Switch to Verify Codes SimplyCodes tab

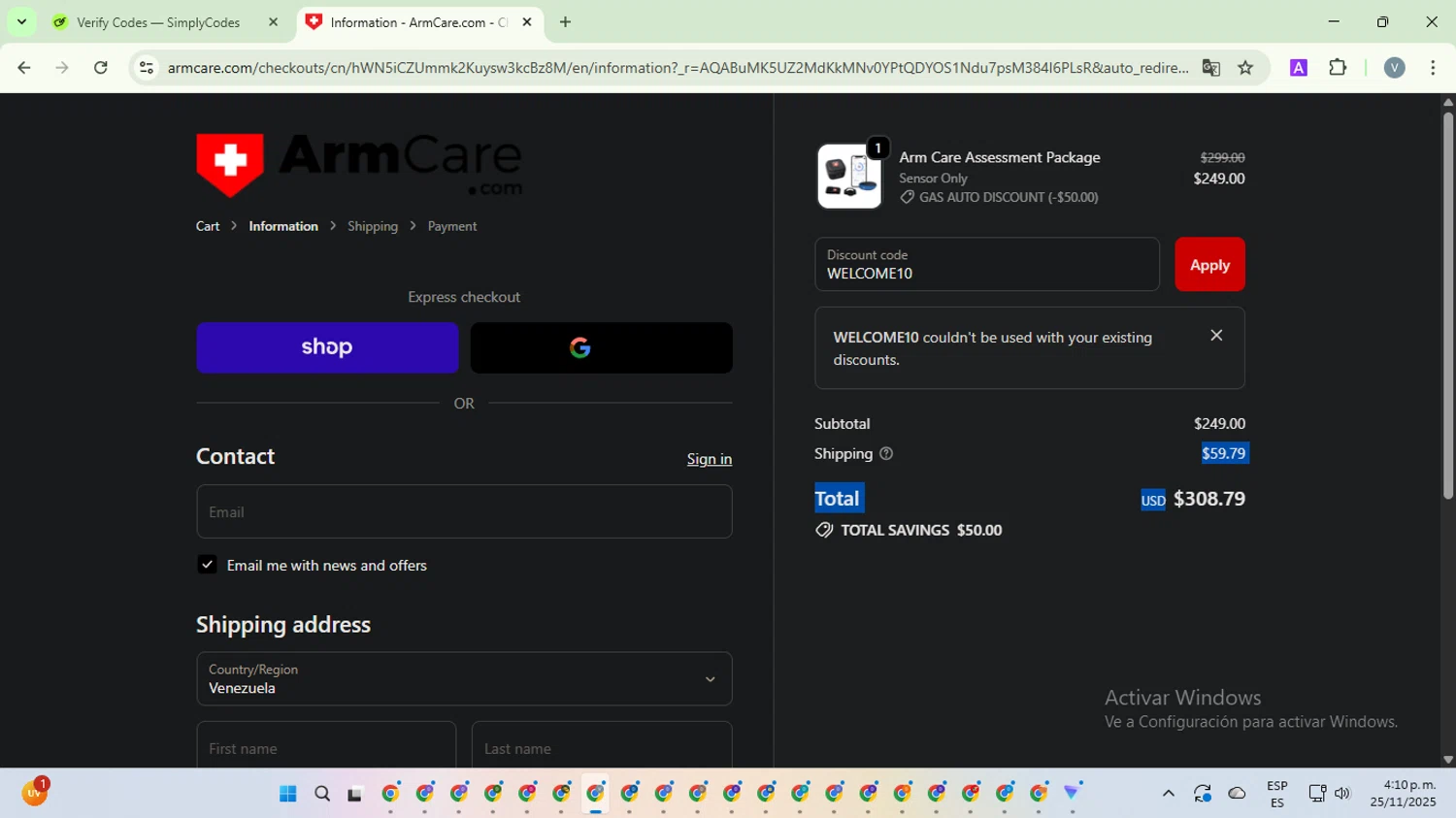pyautogui.click(x=158, y=22)
